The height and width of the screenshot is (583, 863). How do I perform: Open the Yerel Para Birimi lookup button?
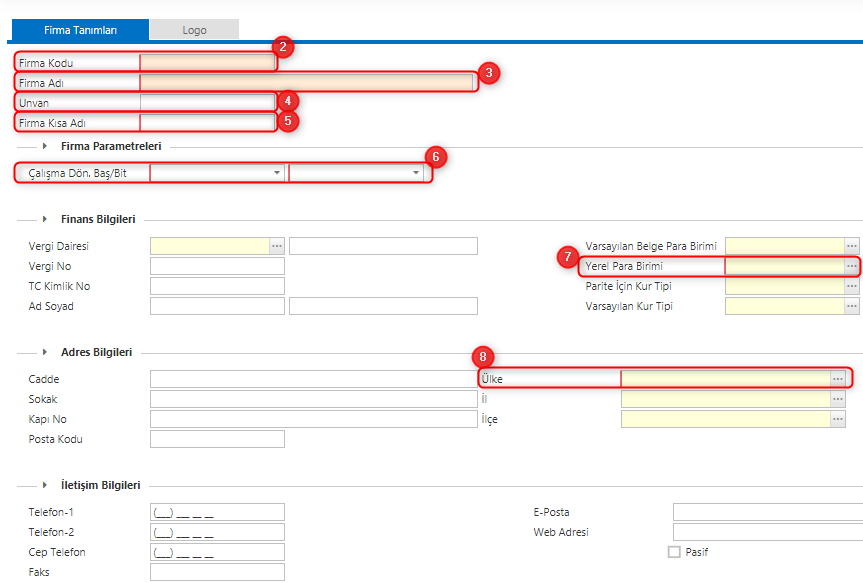coord(852,265)
